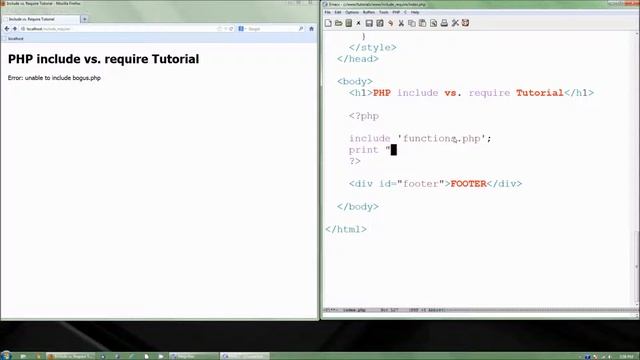Click the Emacs Save As toolbar icon
Screen dimensions: 640x360
[380, 23]
